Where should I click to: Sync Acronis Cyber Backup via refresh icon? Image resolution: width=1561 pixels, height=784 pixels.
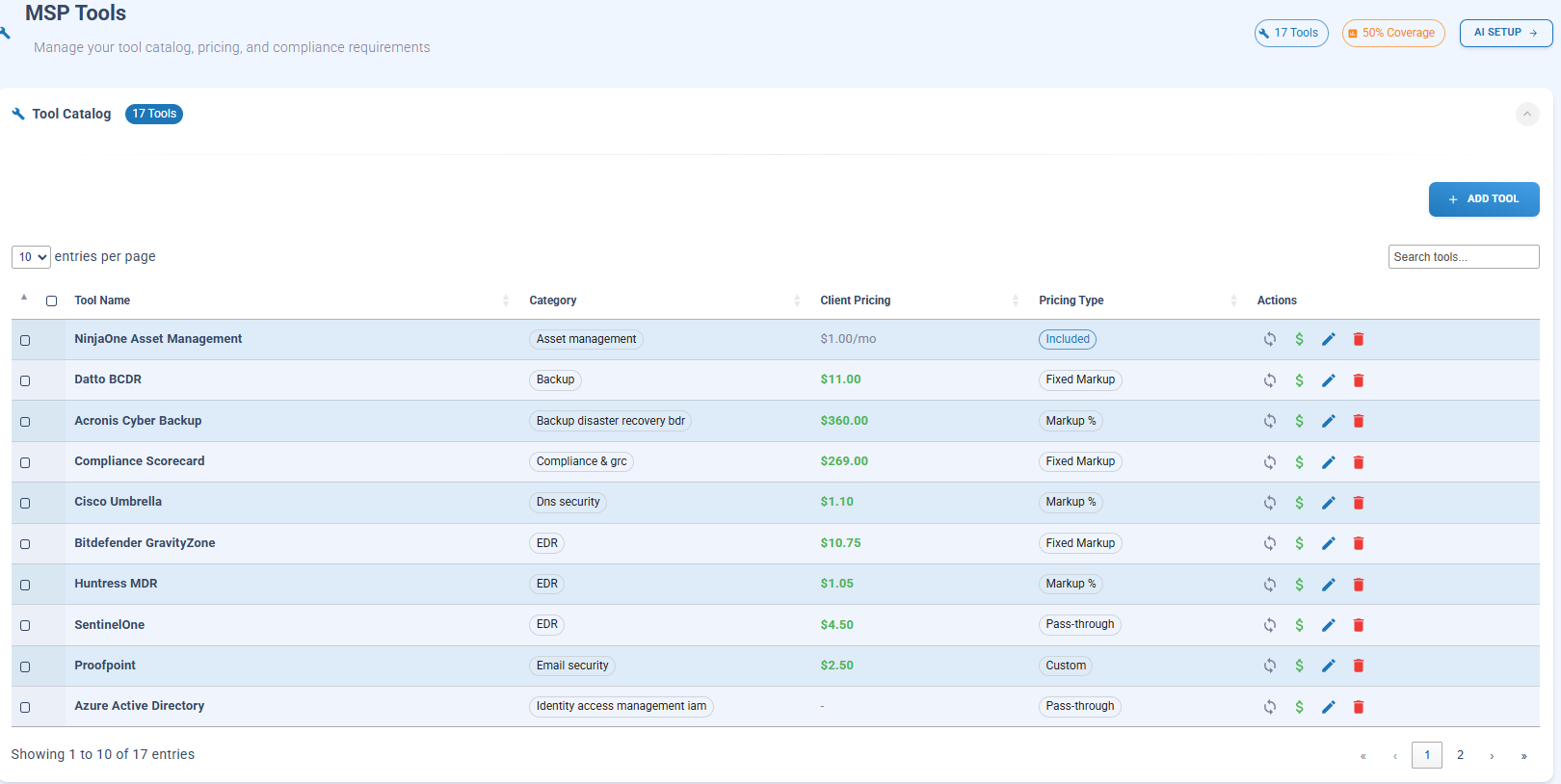tap(1270, 421)
